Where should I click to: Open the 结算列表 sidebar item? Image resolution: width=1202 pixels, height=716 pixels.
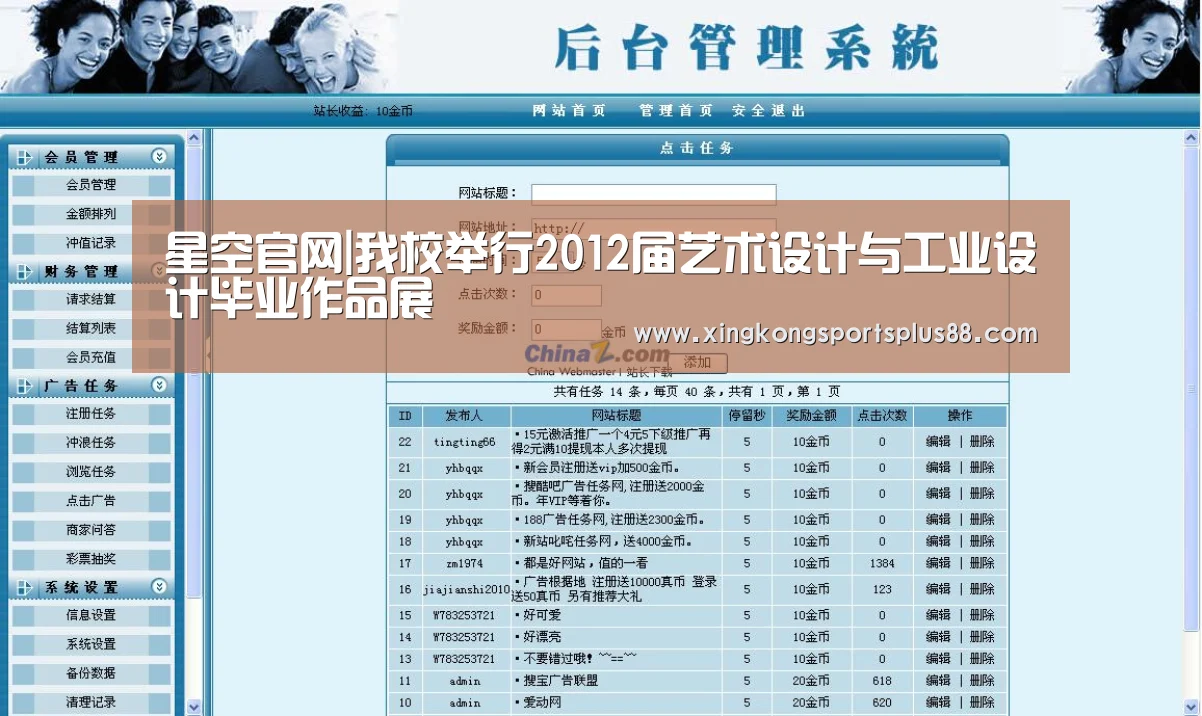coord(91,328)
